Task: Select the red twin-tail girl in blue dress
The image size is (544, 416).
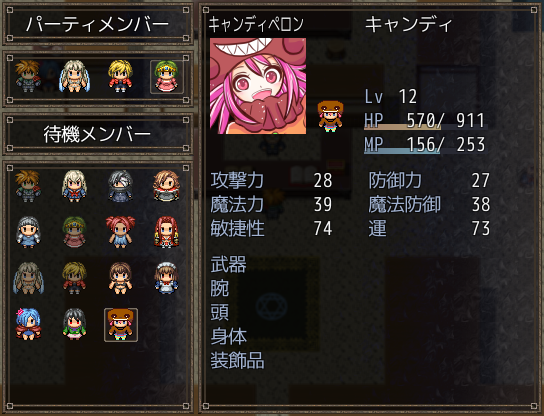Action: coord(120,231)
